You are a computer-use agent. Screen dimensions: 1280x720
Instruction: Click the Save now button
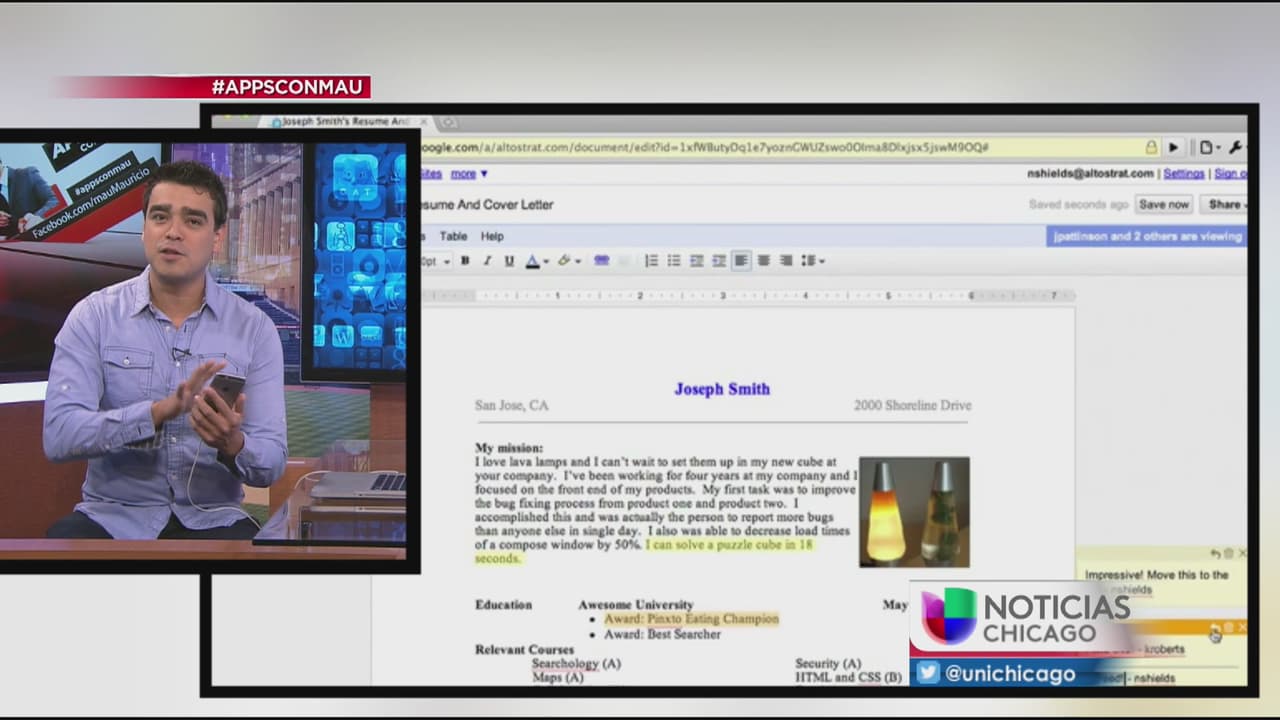[1164, 204]
